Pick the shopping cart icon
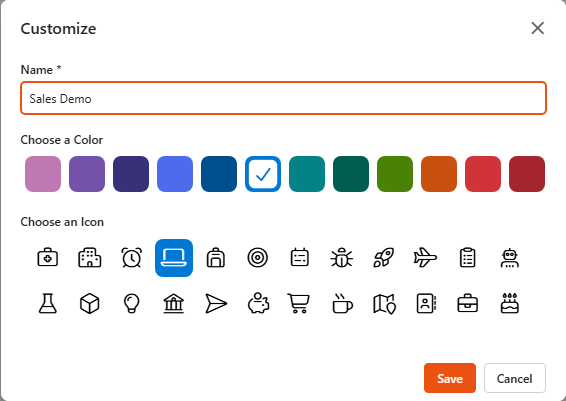 [x=300, y=303]
